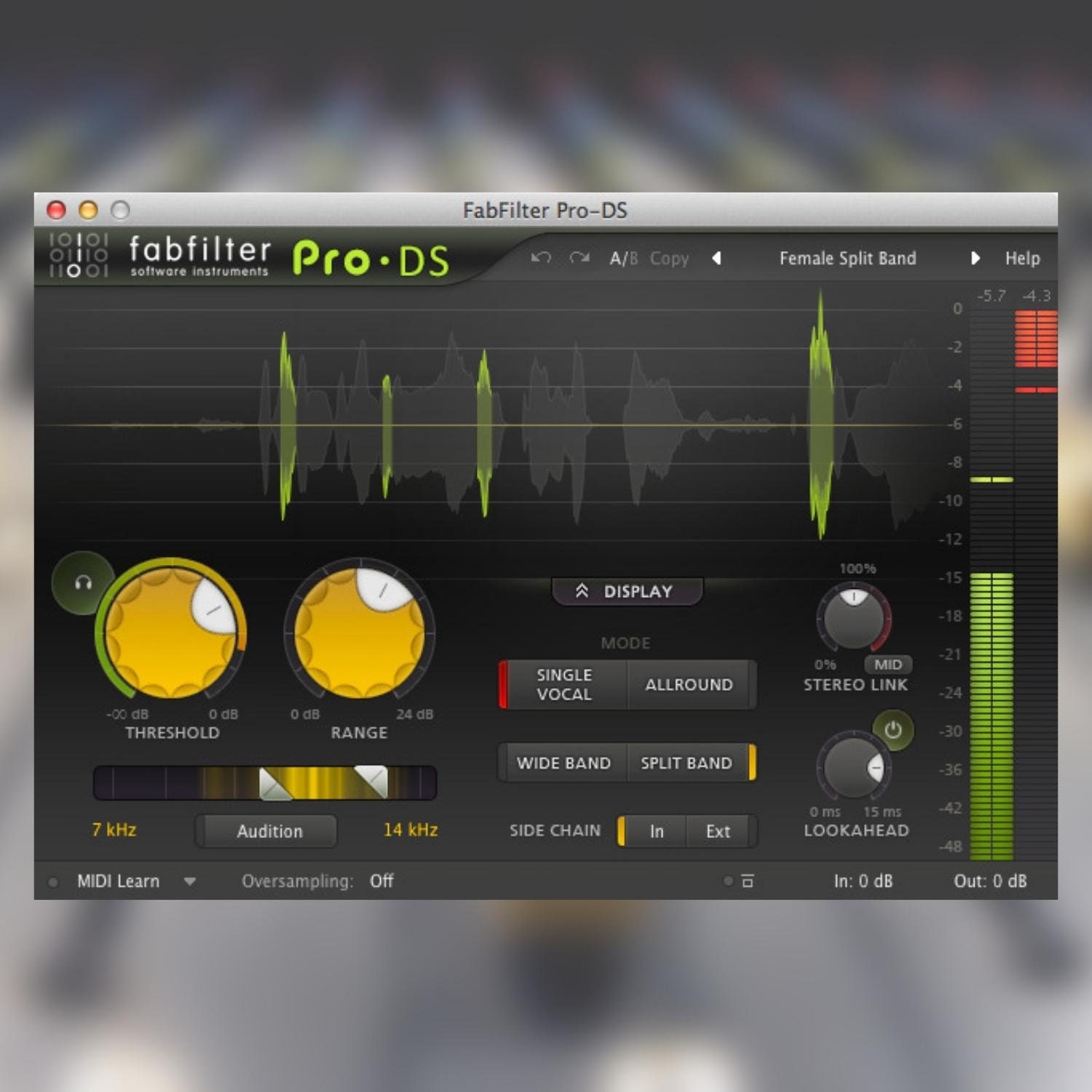Click the Stereo Link knob
Screen dimensions: 1092x1092
853,619
